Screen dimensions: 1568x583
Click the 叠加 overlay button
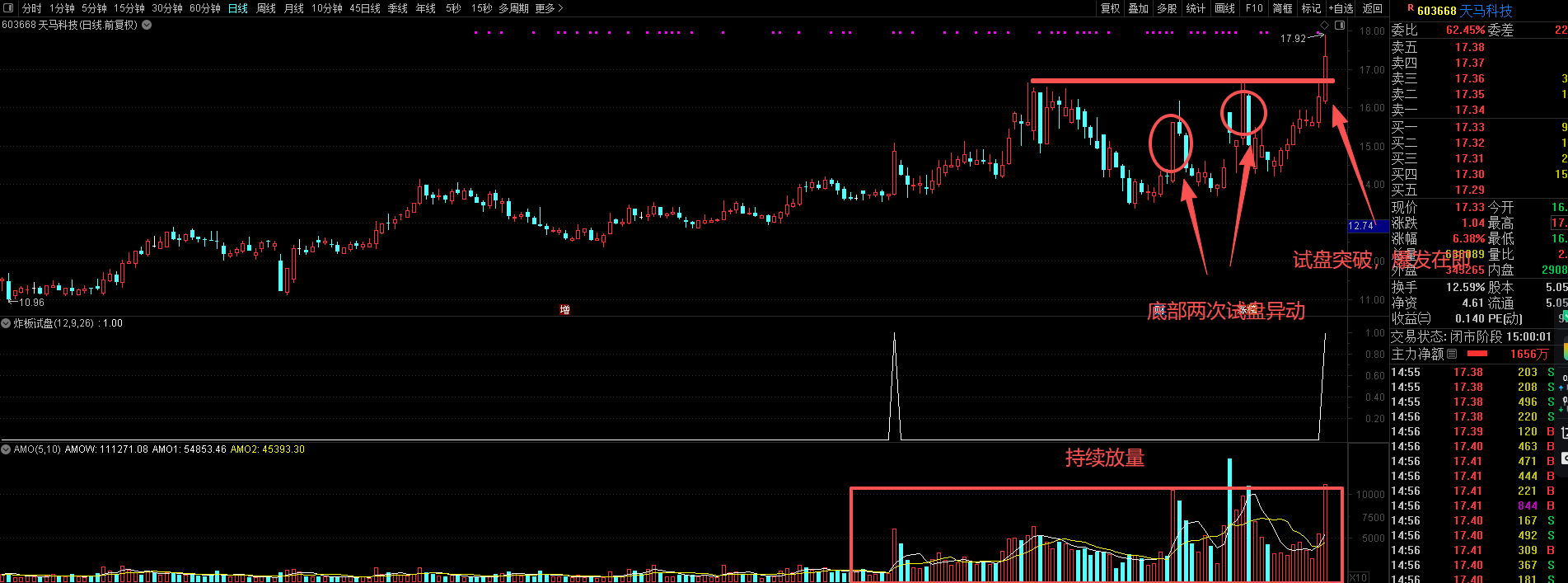point(1139,8)
